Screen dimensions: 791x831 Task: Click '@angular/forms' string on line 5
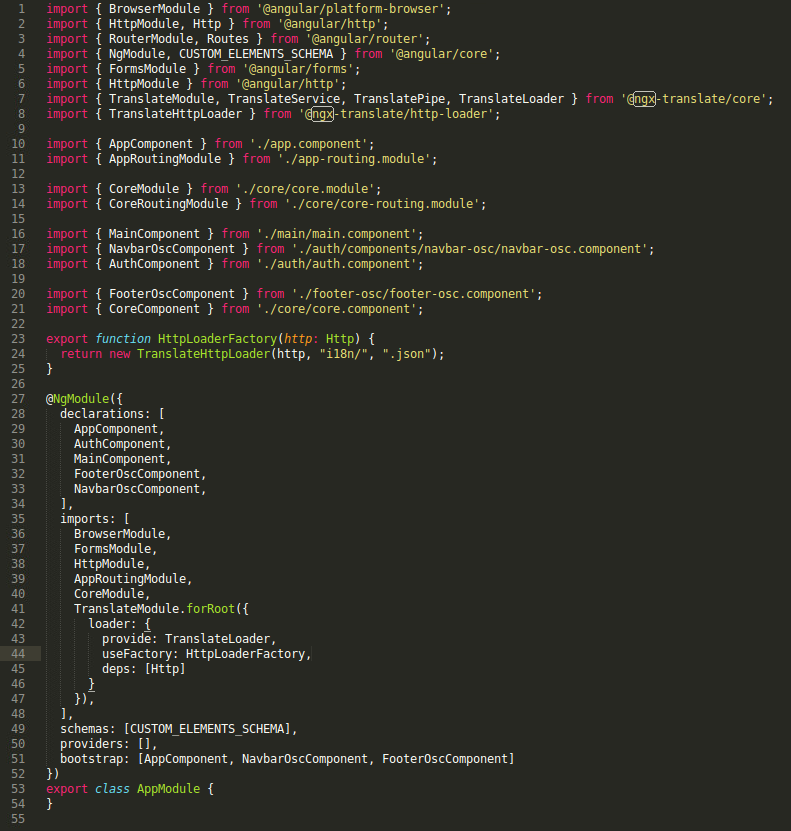coord(298,69)
